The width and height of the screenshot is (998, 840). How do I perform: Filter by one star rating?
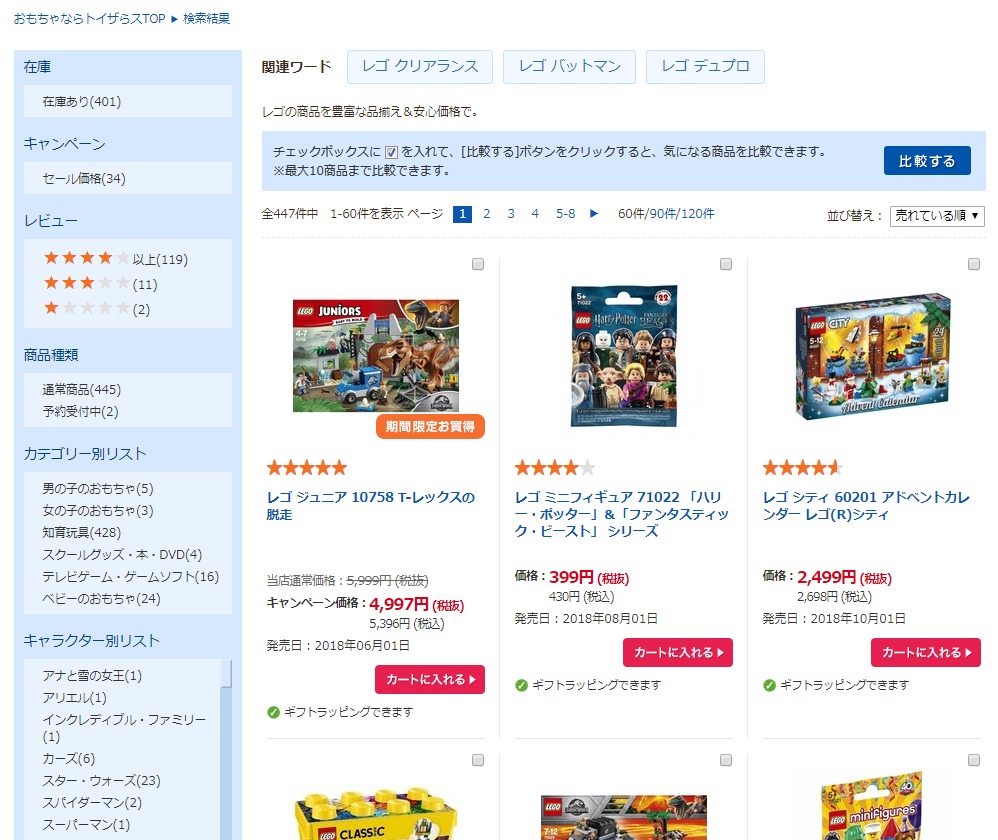[96, 309]
